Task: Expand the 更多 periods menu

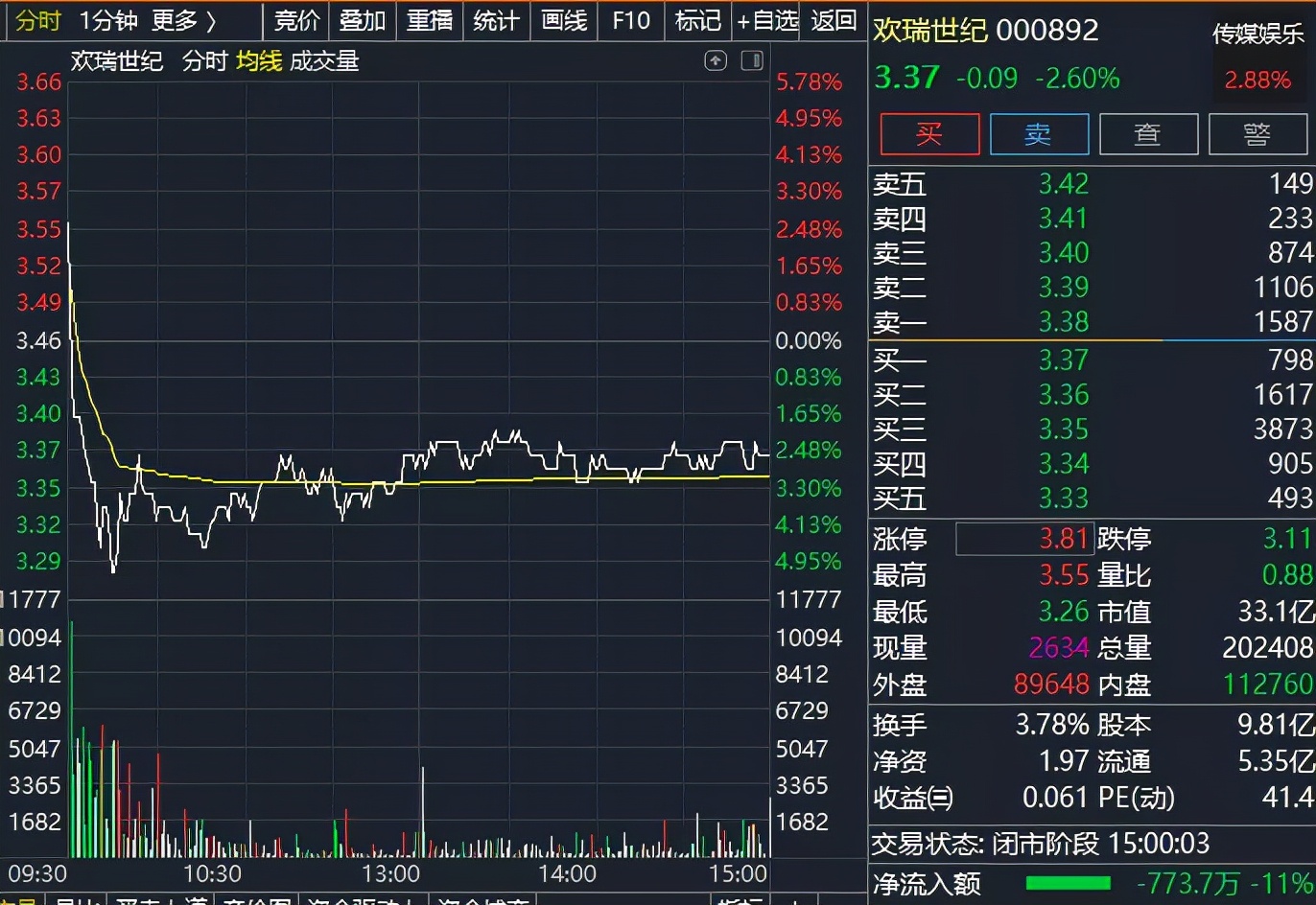Action: [x=183, y=20]
